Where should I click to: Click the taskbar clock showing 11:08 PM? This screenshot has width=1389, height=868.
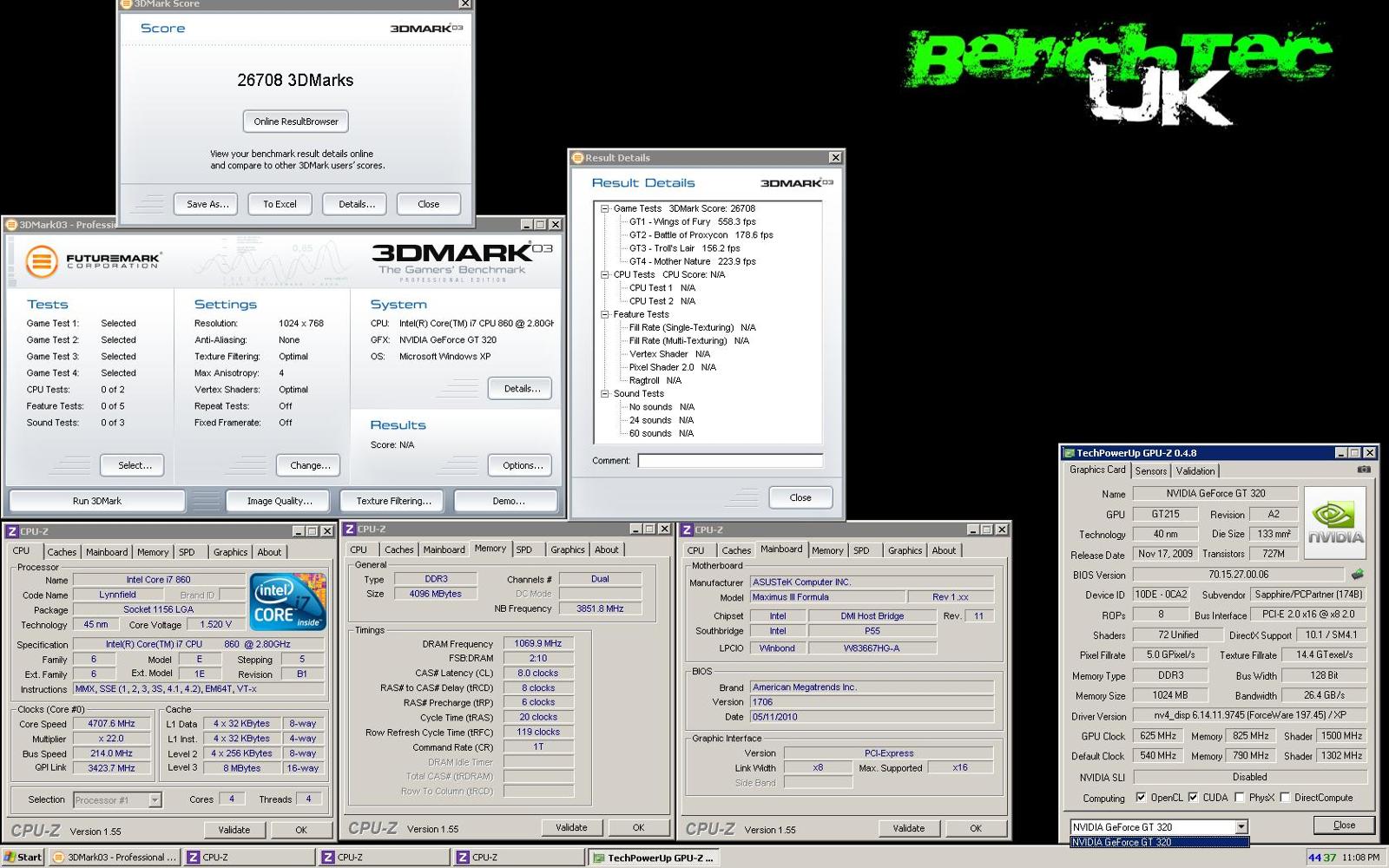[1360, 858]
